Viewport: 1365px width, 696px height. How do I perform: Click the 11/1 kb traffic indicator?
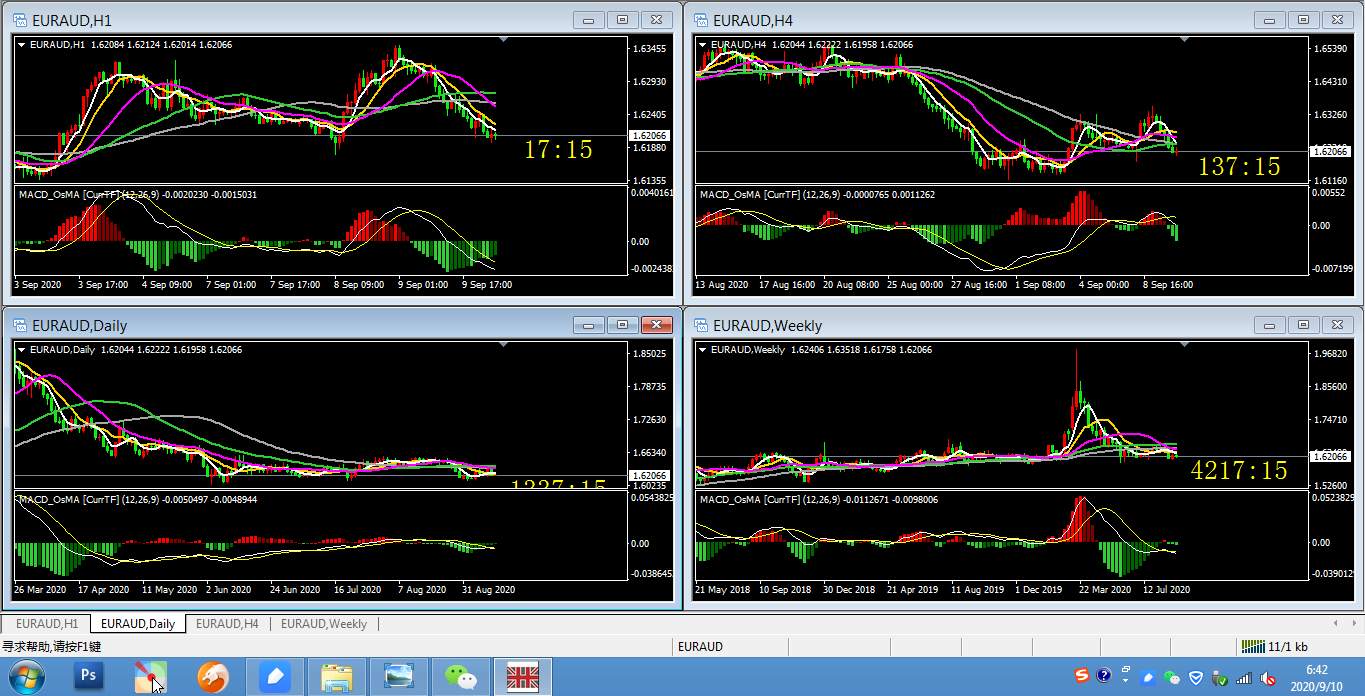[1287, 647]
